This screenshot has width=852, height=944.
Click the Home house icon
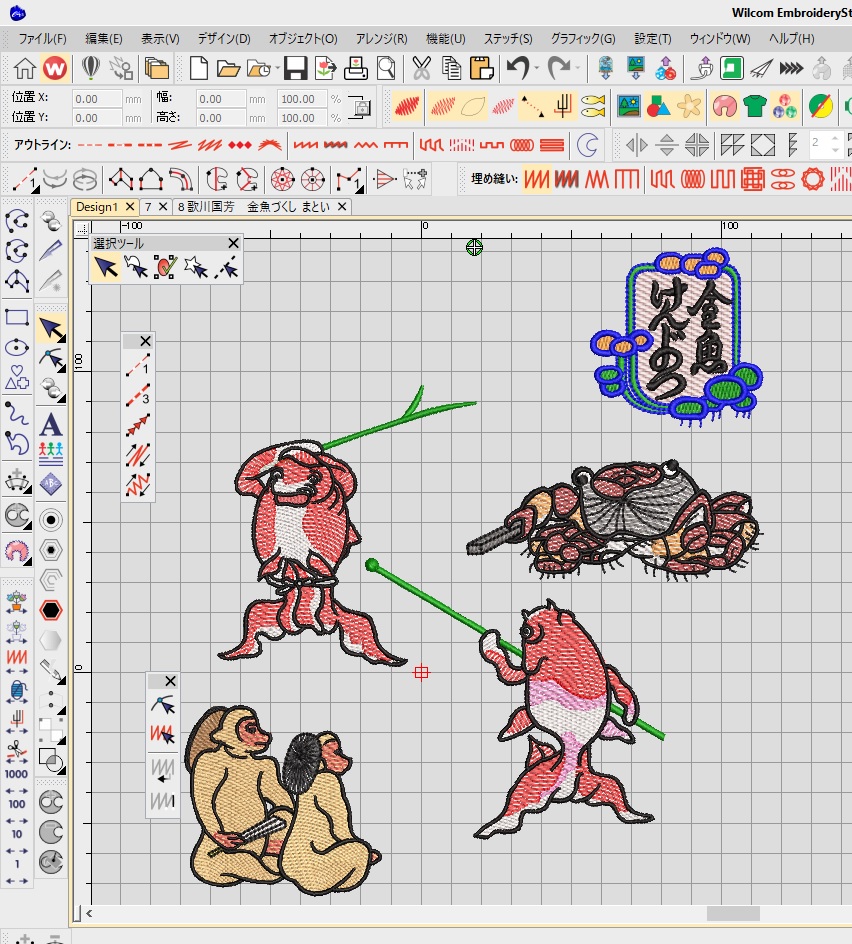pyautogui.click(x=25, y=68)
